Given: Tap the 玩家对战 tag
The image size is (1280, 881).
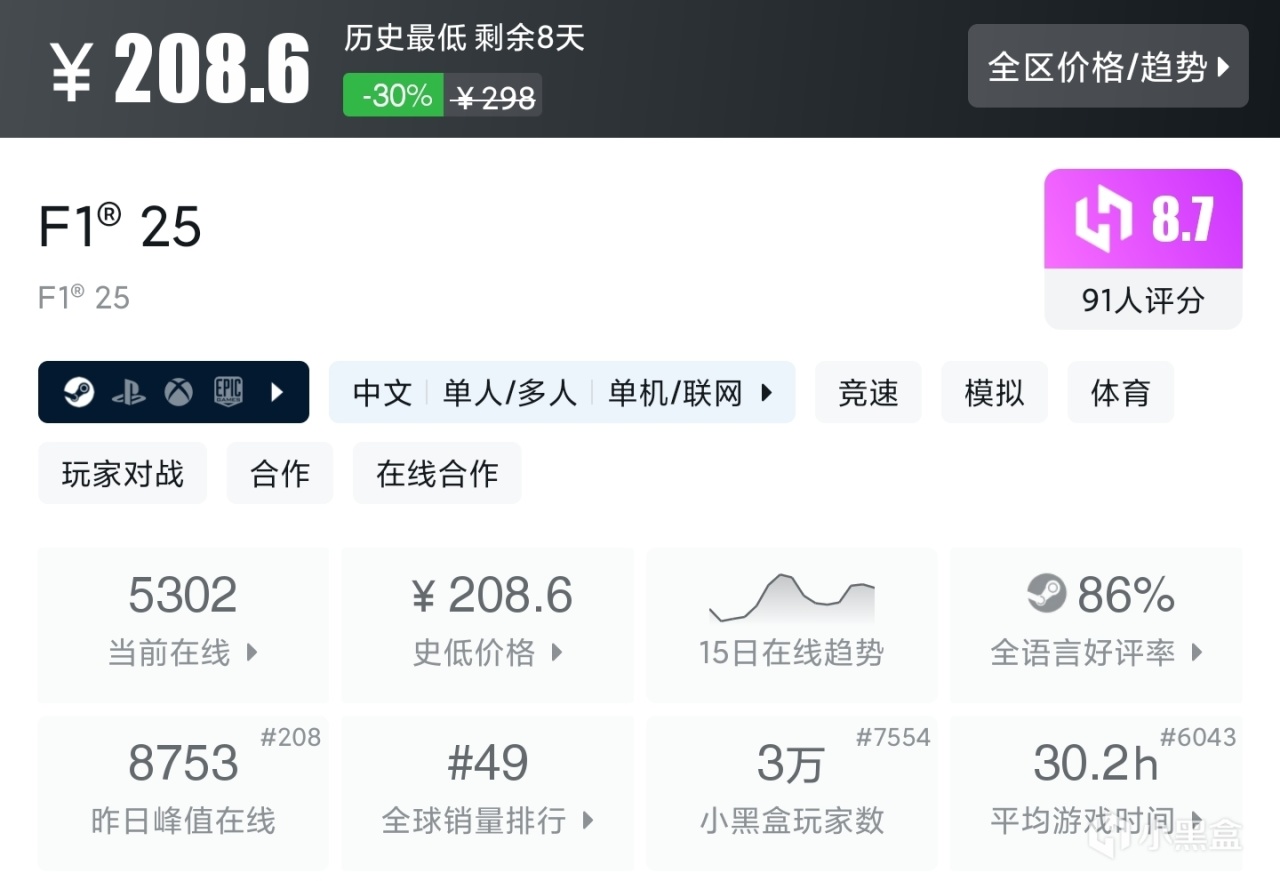Looking at the screenshot, I should [123, 473].
